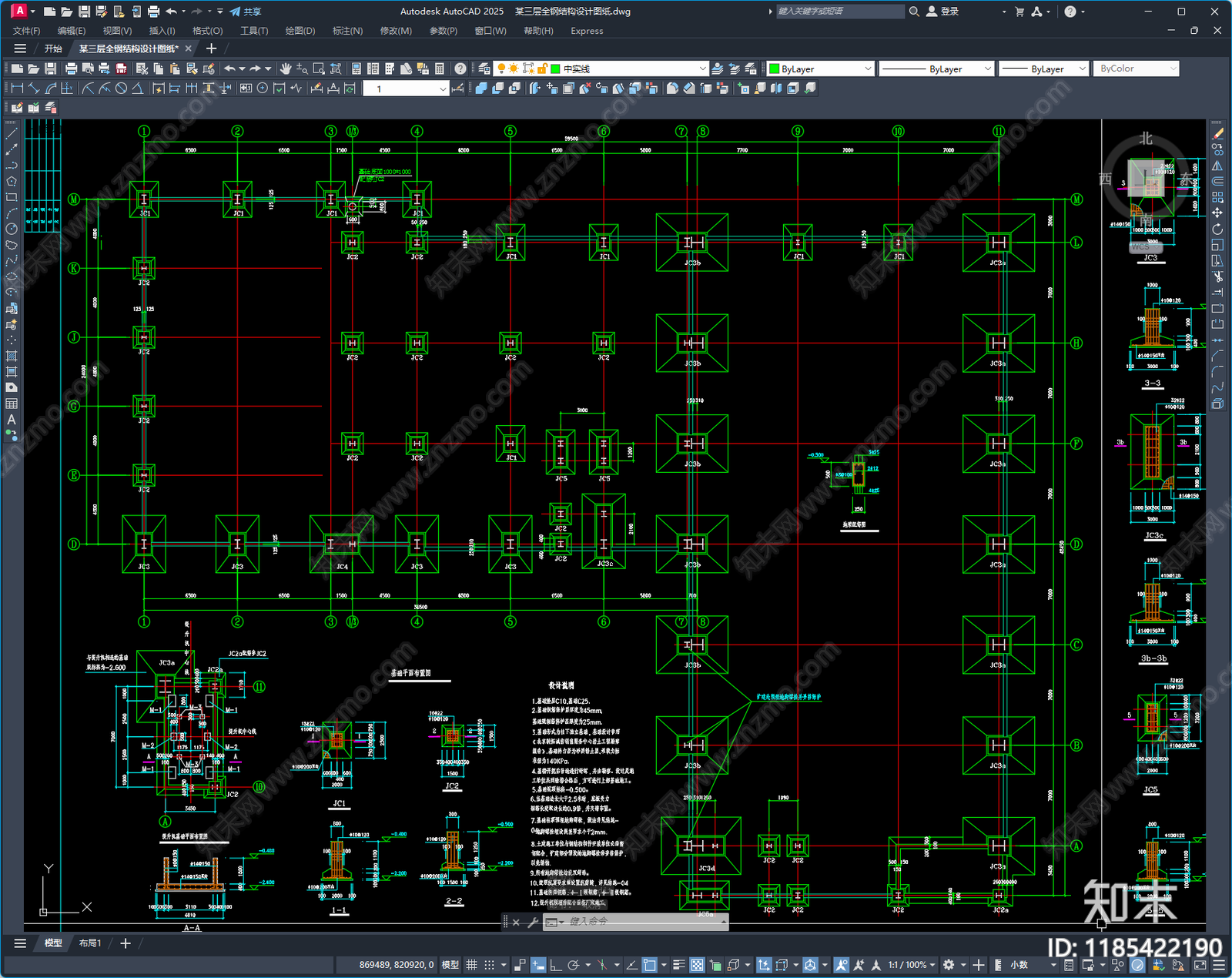Open annotation scale 1:1 / 100% dropdown
Image resolution: width=1232 pixels, height=978 pixels.
[912, 965]
